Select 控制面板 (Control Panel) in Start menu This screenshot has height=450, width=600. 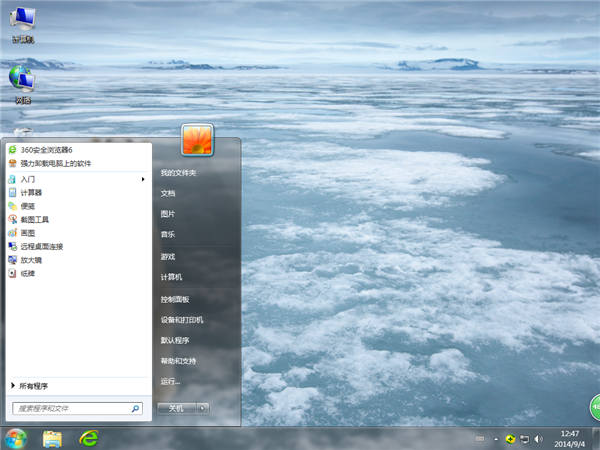[x=175, y=298]
